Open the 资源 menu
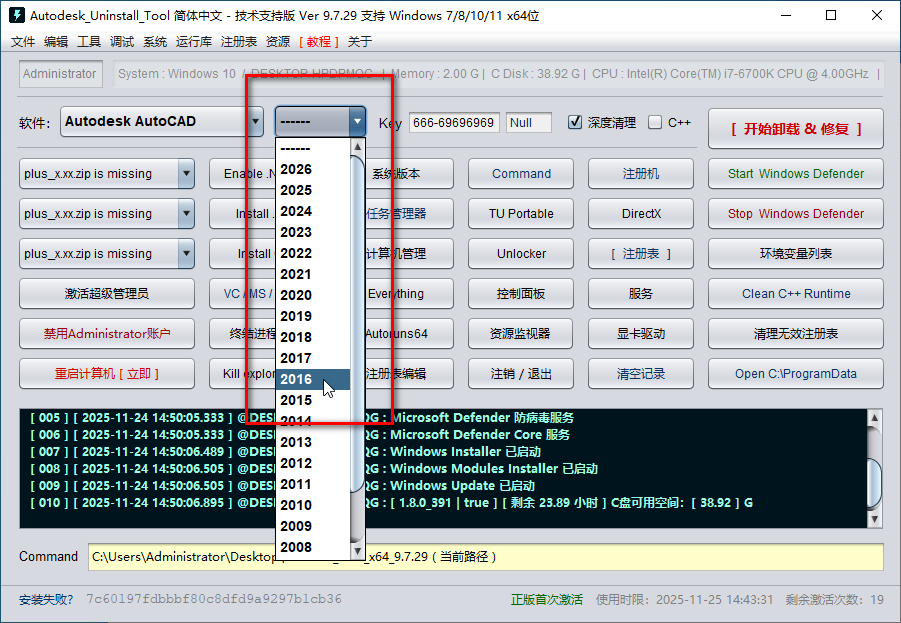The height and width of the screenshot is (623, 901). pos(278,41)
